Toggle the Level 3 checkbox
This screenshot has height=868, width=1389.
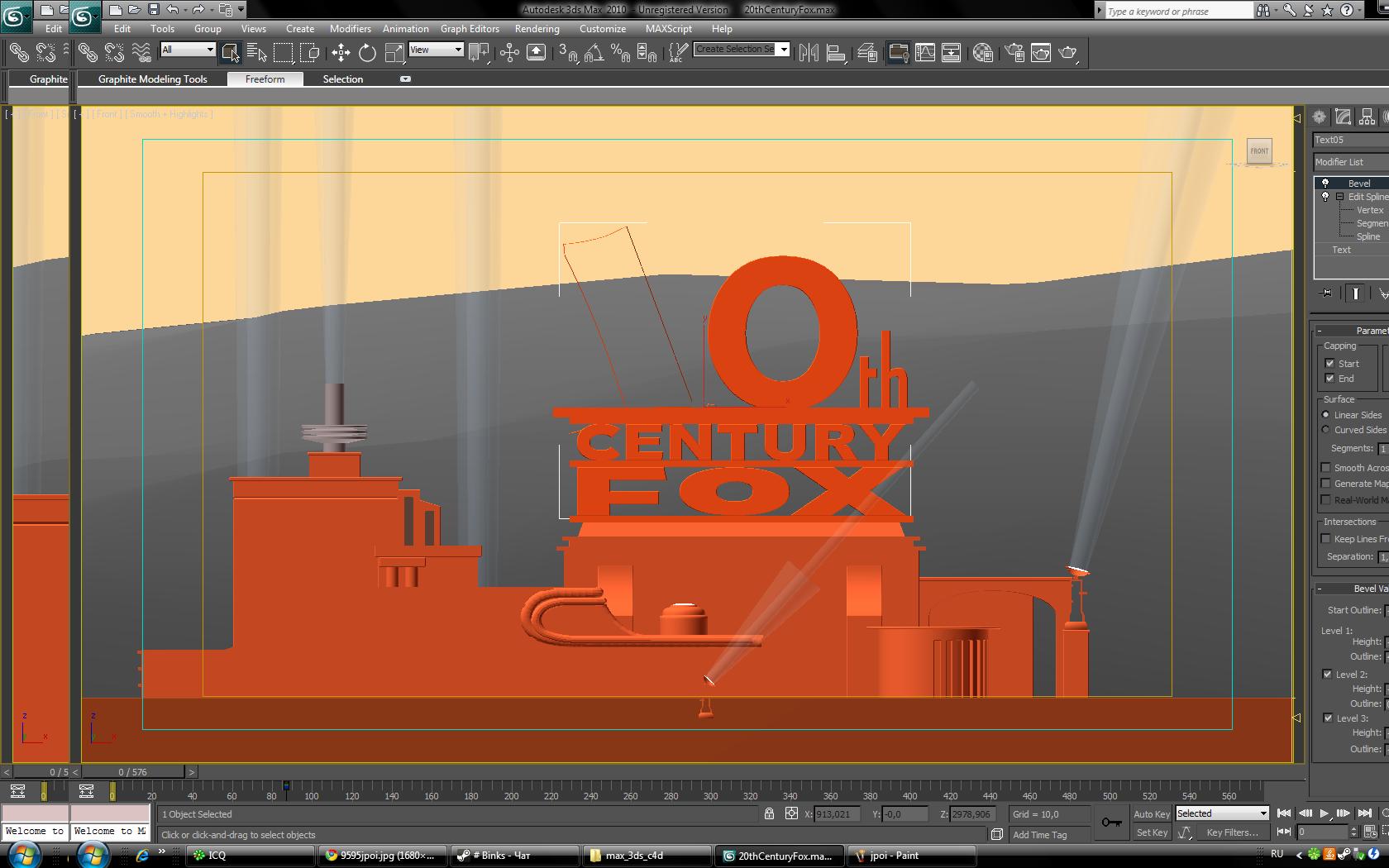coord(1328,718)
